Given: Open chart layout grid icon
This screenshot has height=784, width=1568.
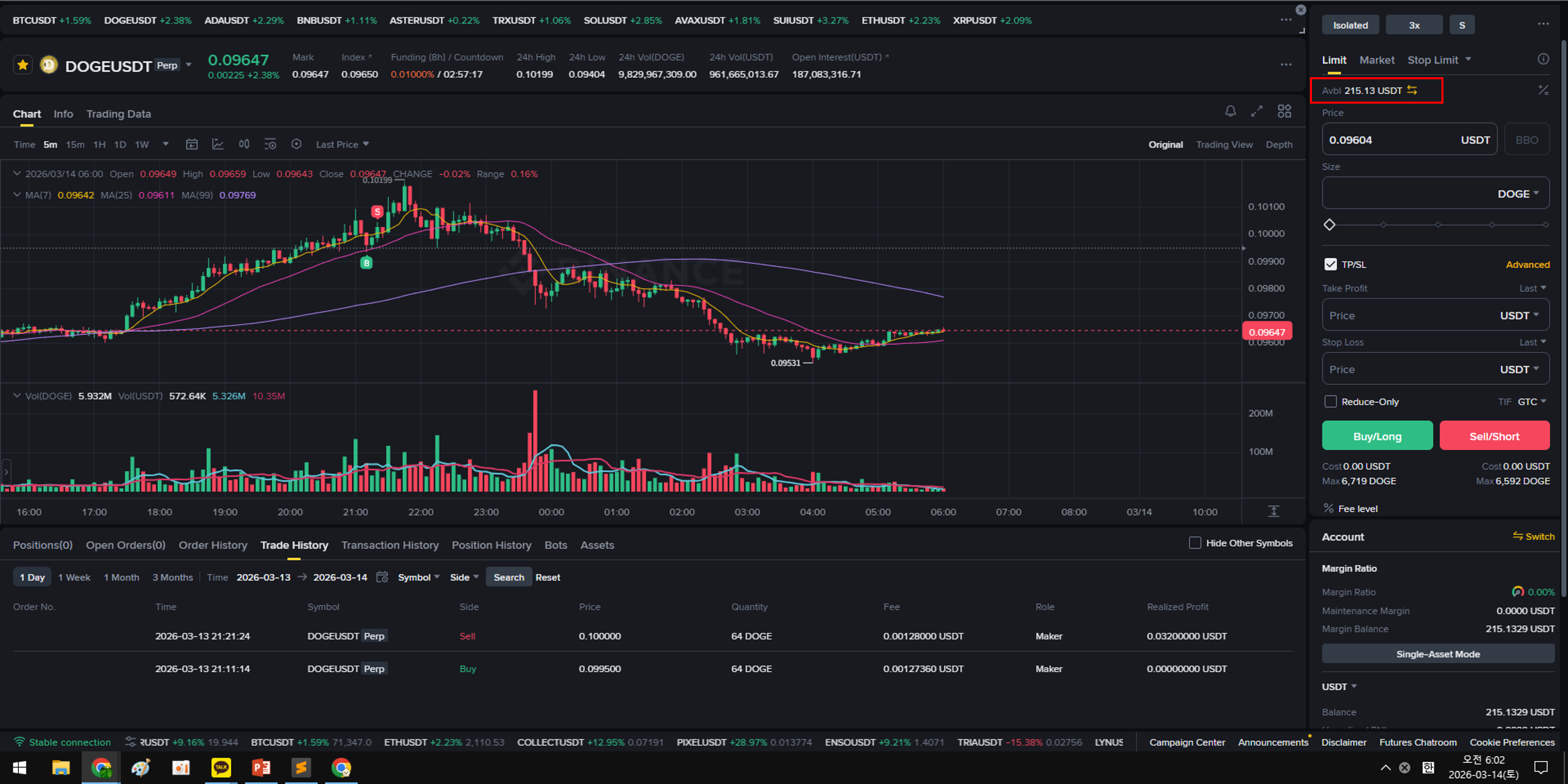Looking at the screenshot, I should coord(1284,111).
